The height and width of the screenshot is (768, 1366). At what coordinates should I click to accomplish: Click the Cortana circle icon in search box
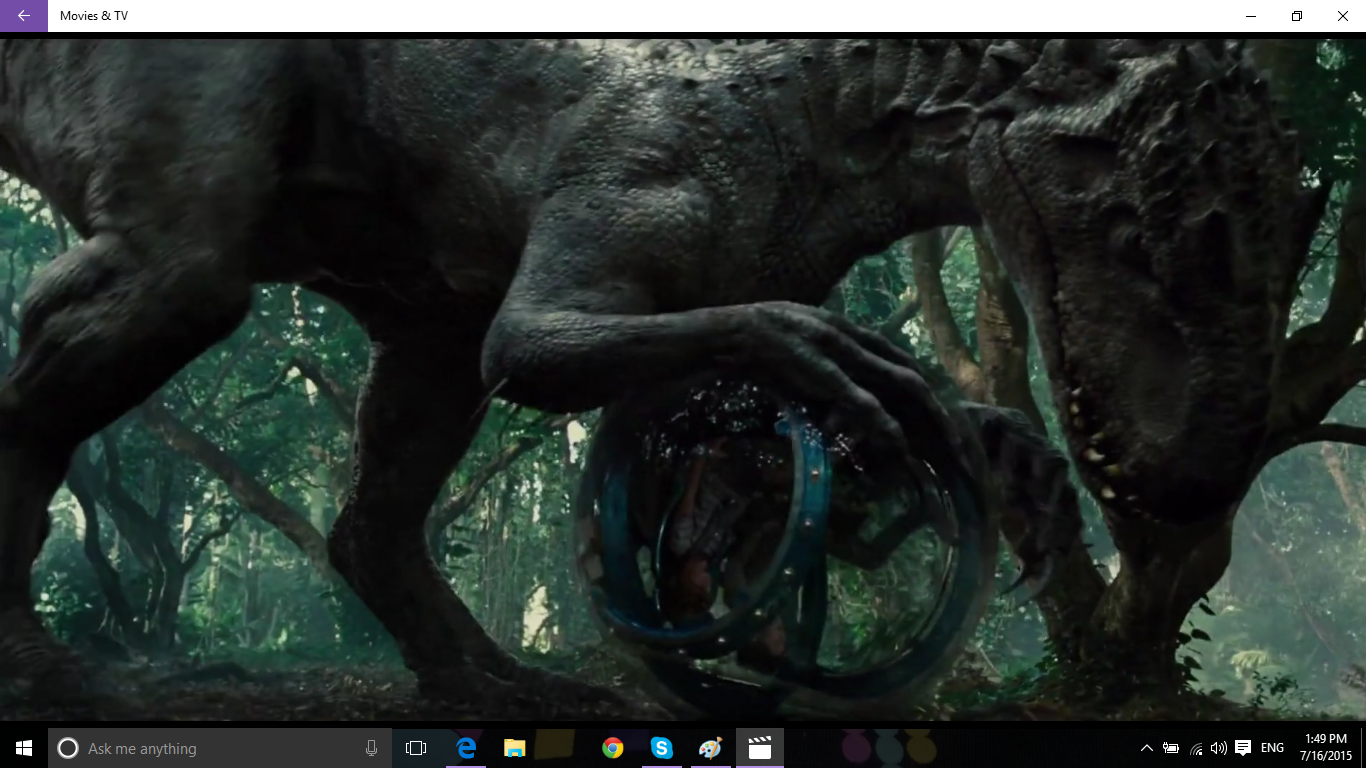[67, 748]
